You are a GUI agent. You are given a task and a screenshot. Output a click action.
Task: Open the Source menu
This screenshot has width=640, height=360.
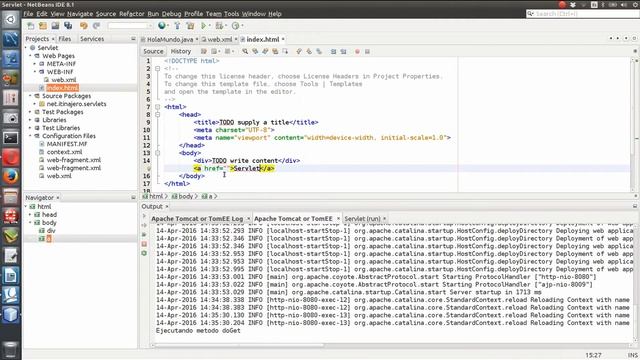click(x=106, y=13)
